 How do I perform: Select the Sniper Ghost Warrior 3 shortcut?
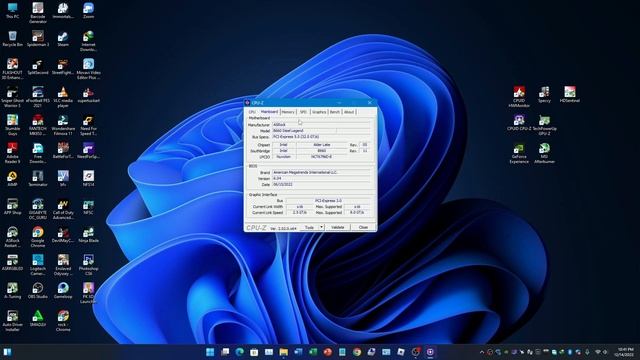point(12,97)
